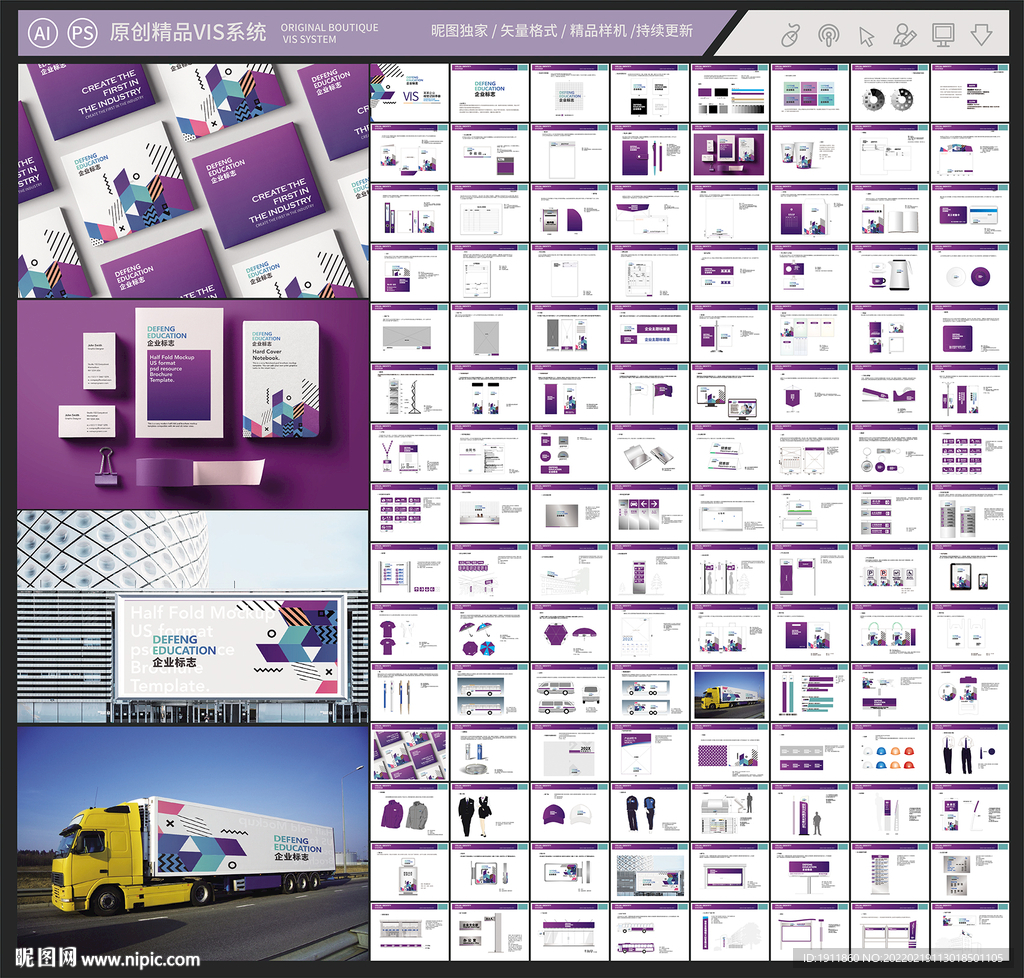The height and width of the screenshot is (978, 1024).
Task: Click the AI format badge icon
Action: pos(42,33)
